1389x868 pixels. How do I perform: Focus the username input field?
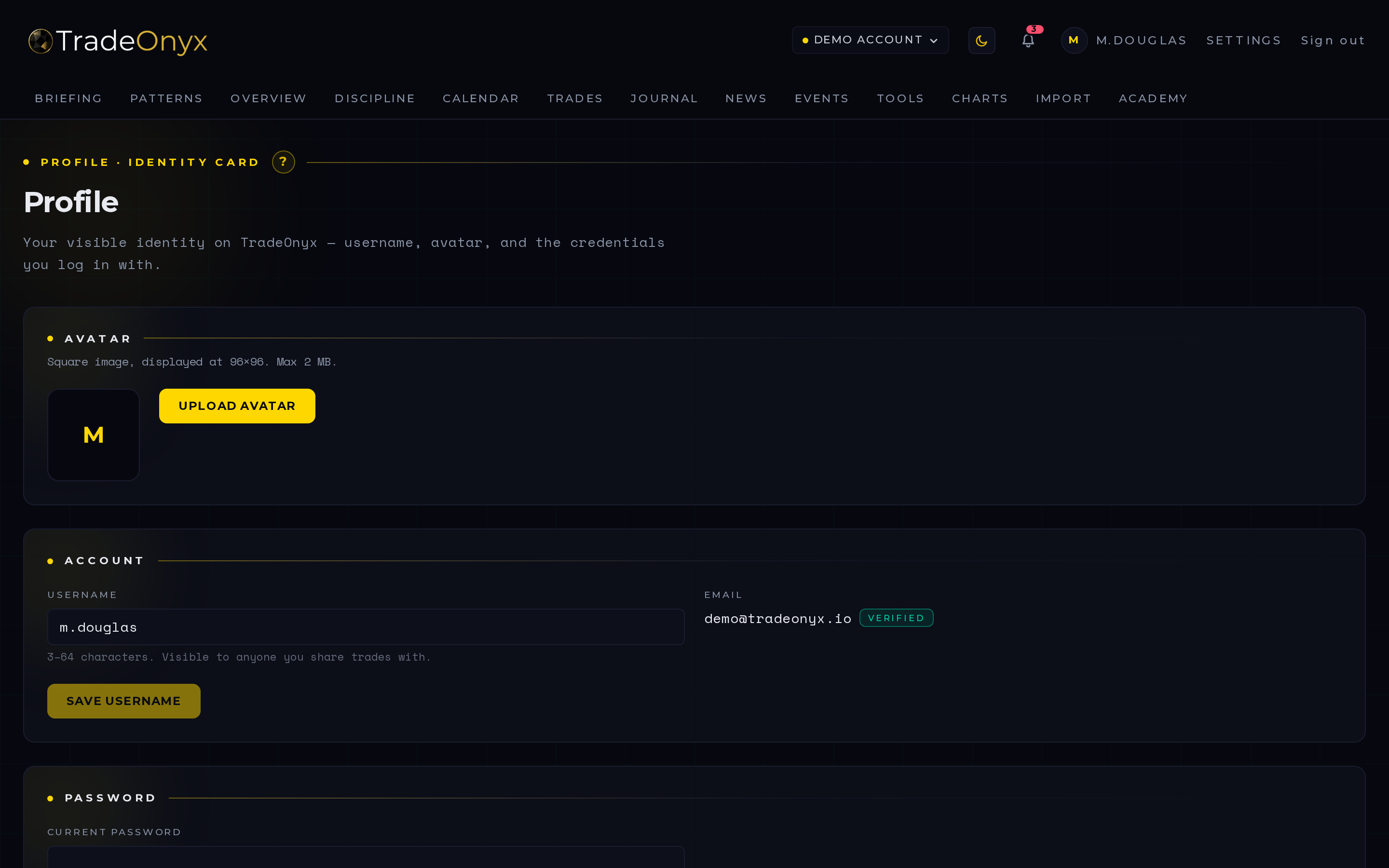click(366, 627)
